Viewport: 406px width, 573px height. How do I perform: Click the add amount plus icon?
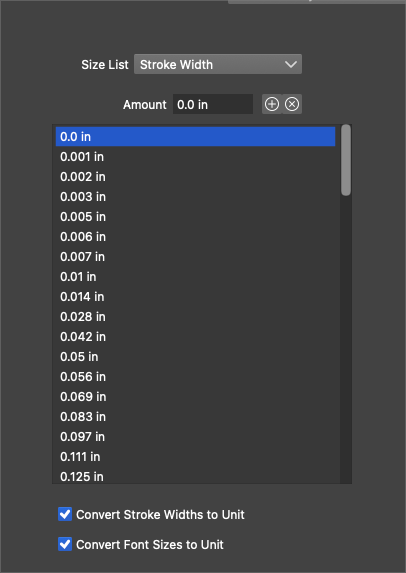[272, 105]
